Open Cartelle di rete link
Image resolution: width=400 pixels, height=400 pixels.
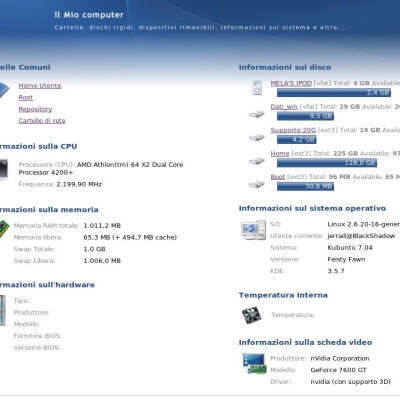tap(42, 121)
